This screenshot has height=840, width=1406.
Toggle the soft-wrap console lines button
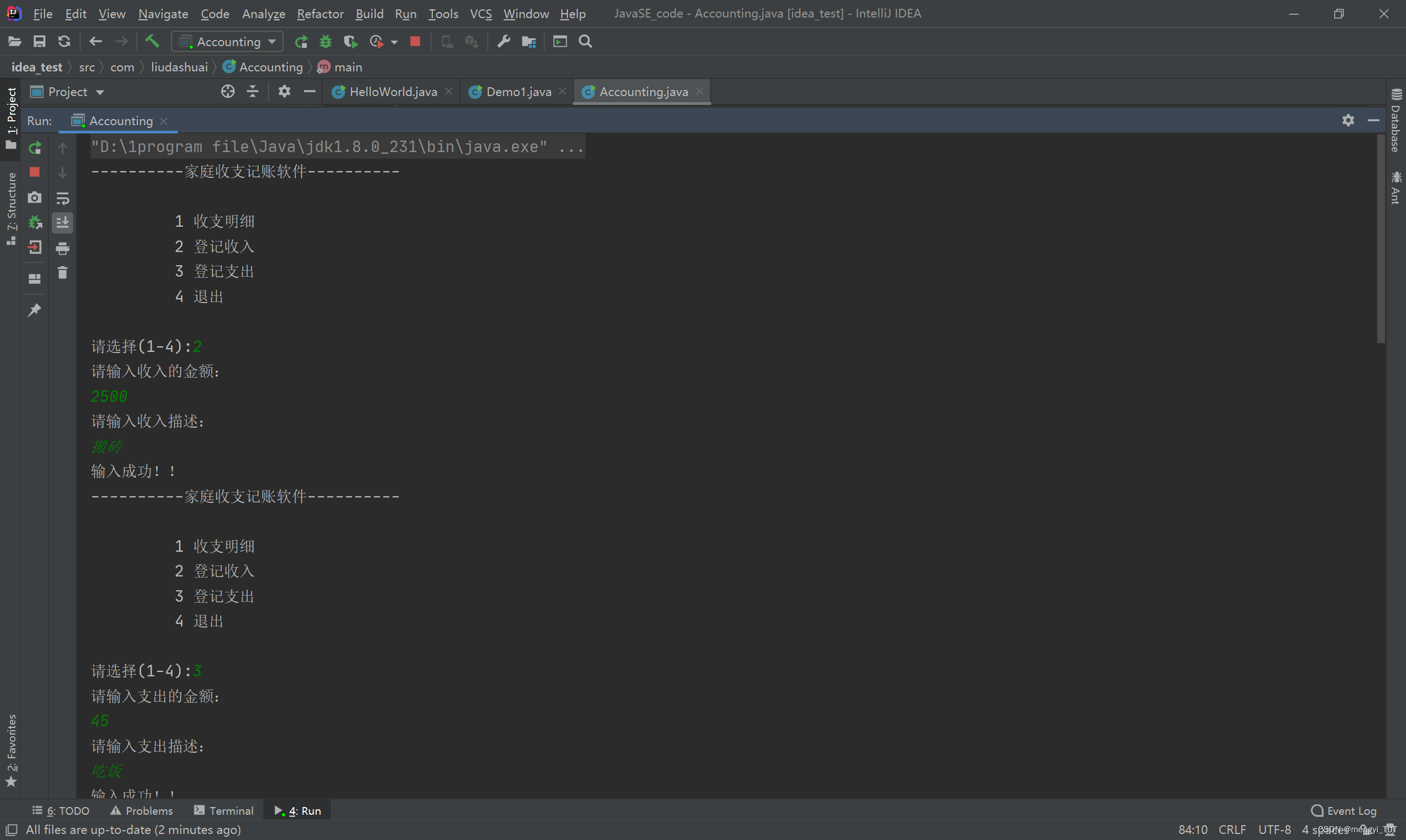click(63, 198)
